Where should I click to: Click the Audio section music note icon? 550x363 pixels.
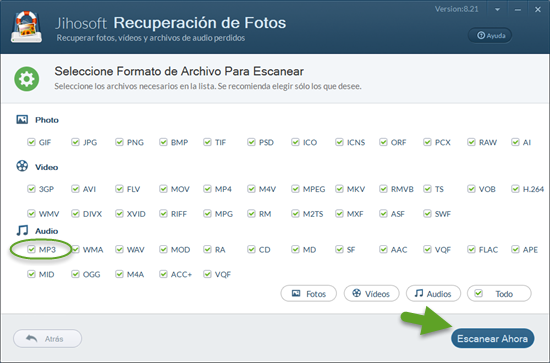point(22,230)
